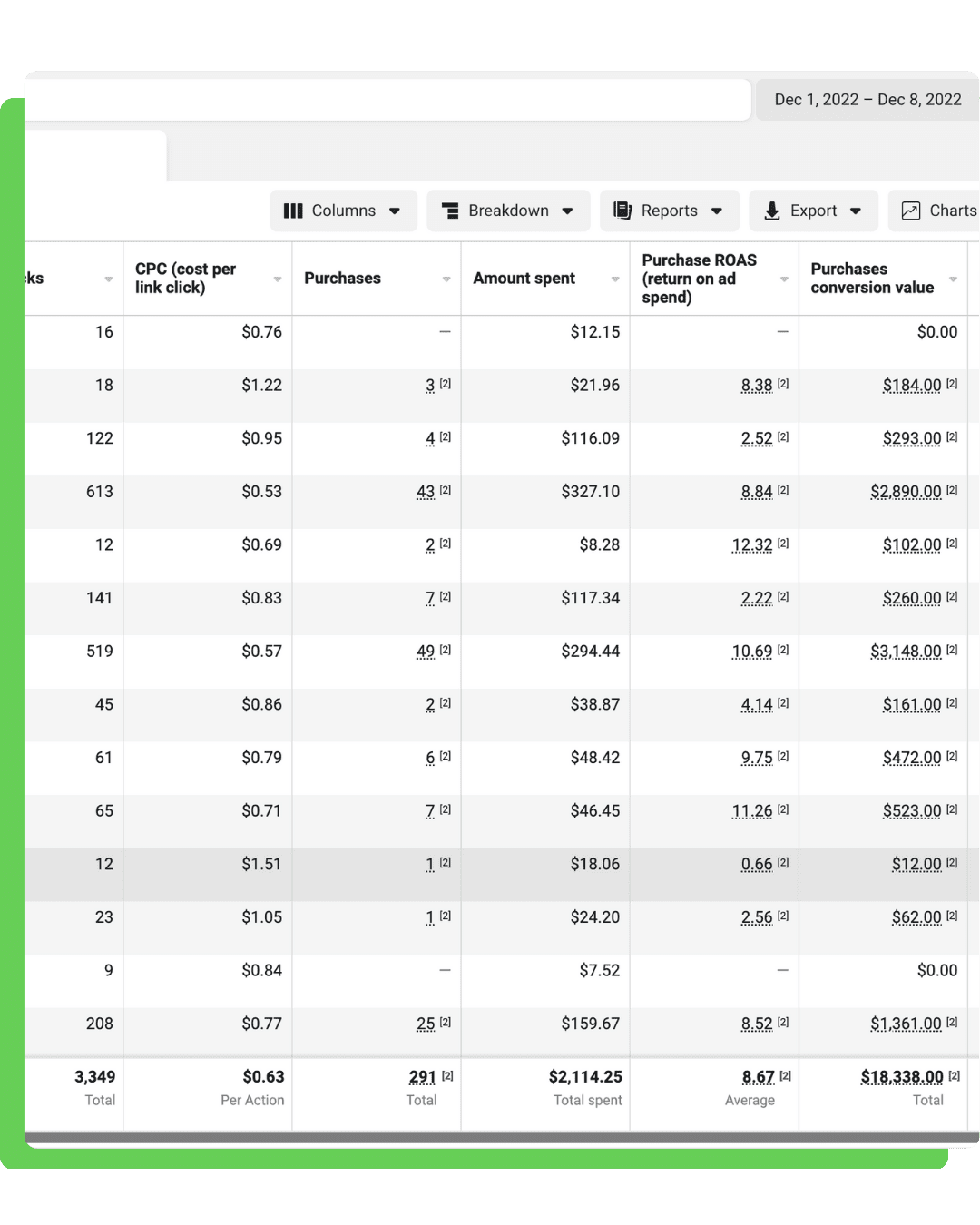
Task: Click the Export download icon
Action: pyautogui.click(x=772, y=211)
